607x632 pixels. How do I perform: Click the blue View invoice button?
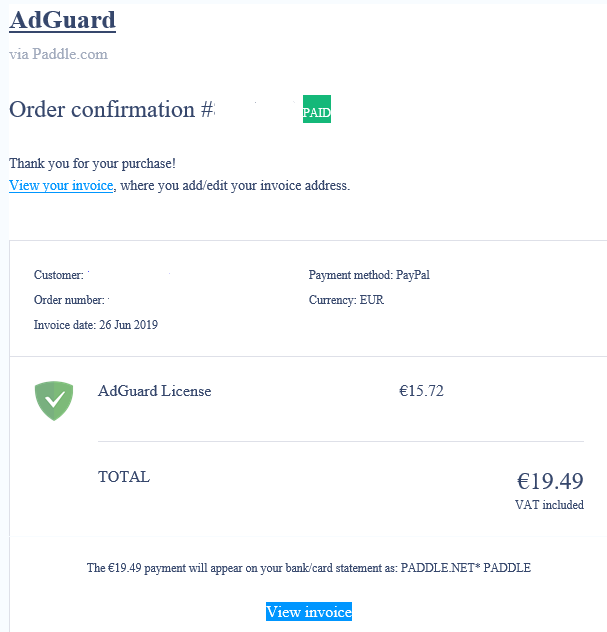[309, 611]
